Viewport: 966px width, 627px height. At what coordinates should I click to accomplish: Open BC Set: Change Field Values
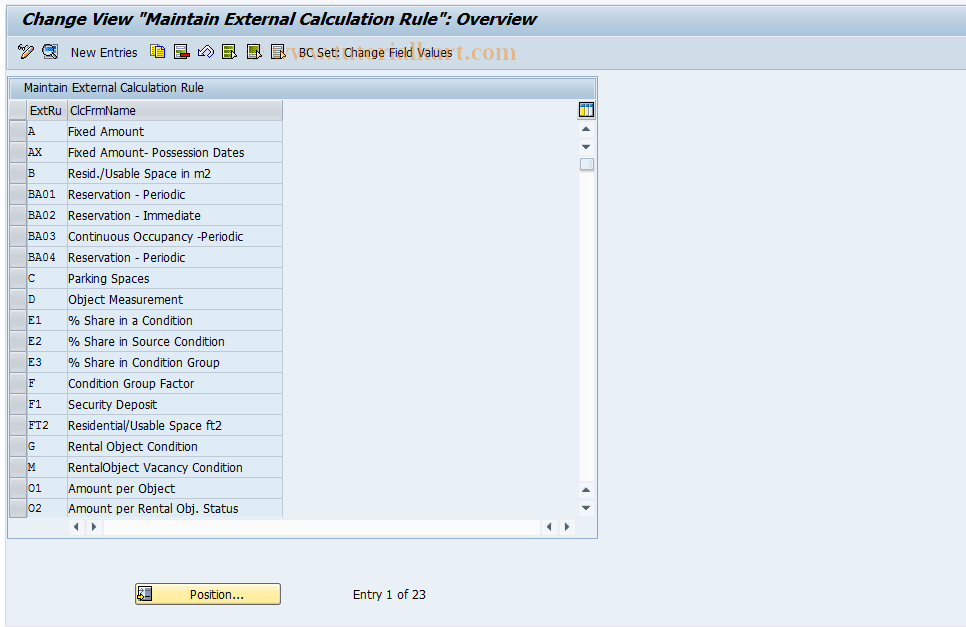pos(375,52)
